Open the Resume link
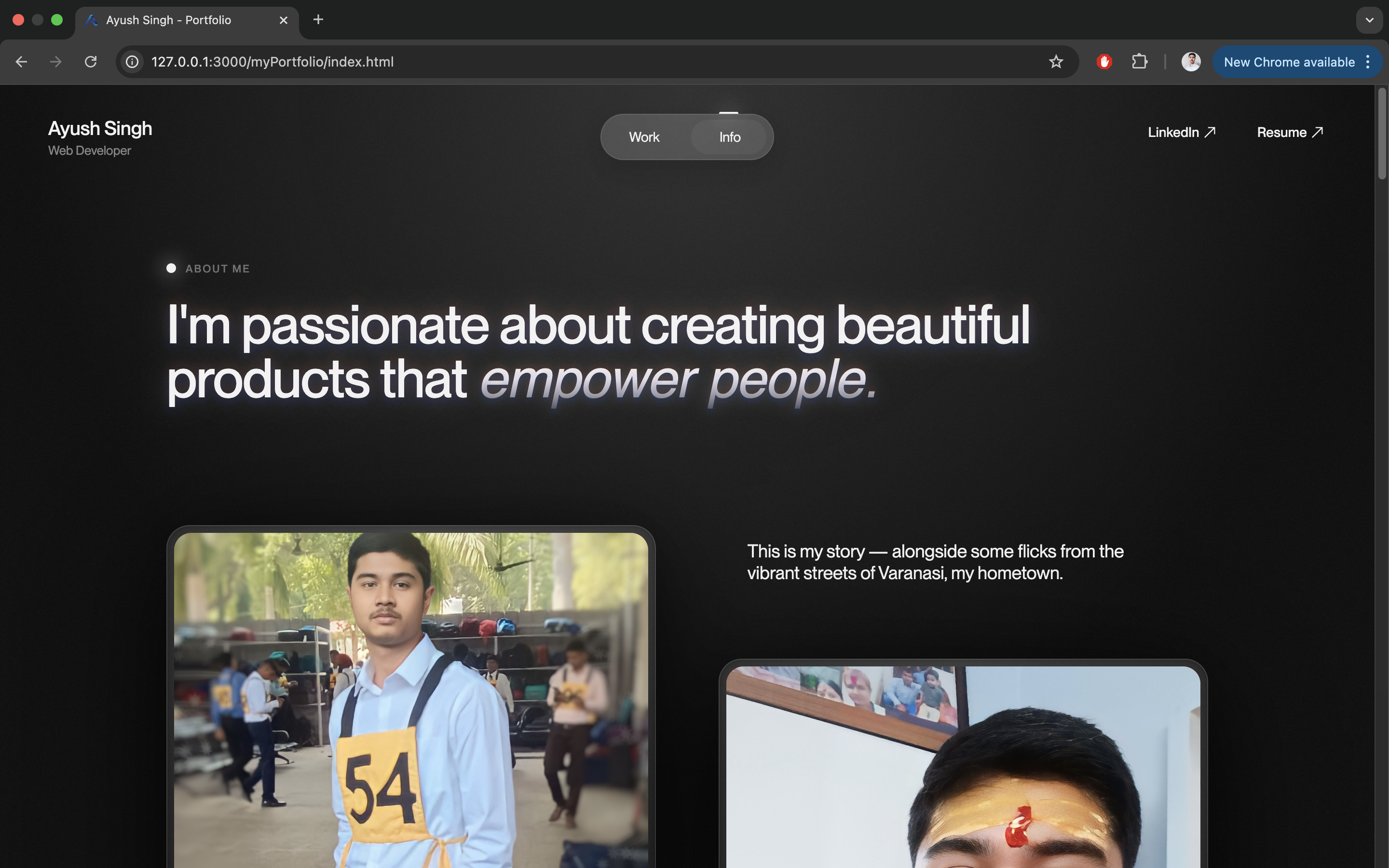This screenshot has width=1389, height=868. [1290, 133]
